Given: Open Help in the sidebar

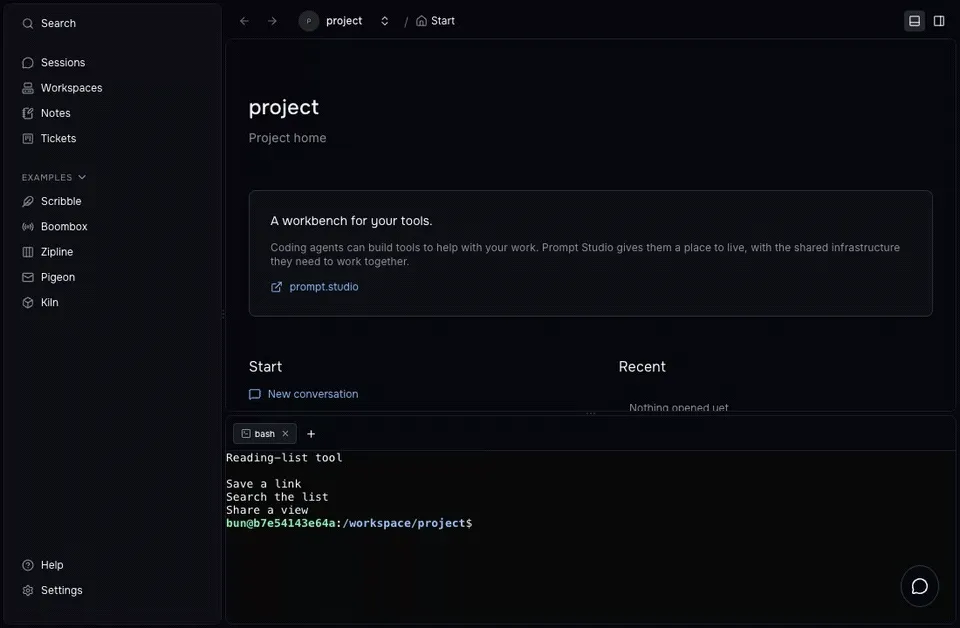Looking at the screenshot, I should coord(112,565).
